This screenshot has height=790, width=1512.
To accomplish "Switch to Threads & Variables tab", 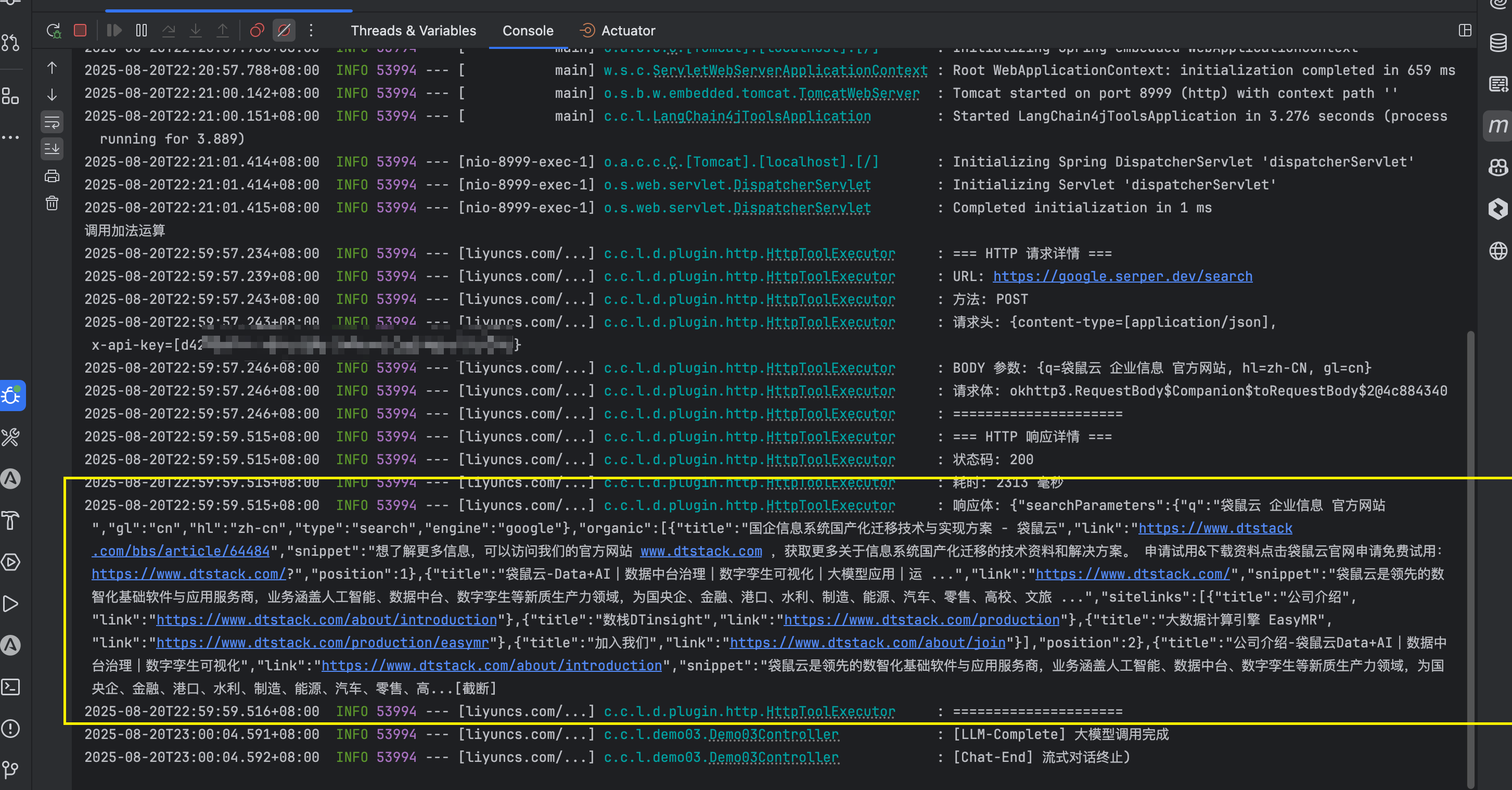I will point(413,31).
